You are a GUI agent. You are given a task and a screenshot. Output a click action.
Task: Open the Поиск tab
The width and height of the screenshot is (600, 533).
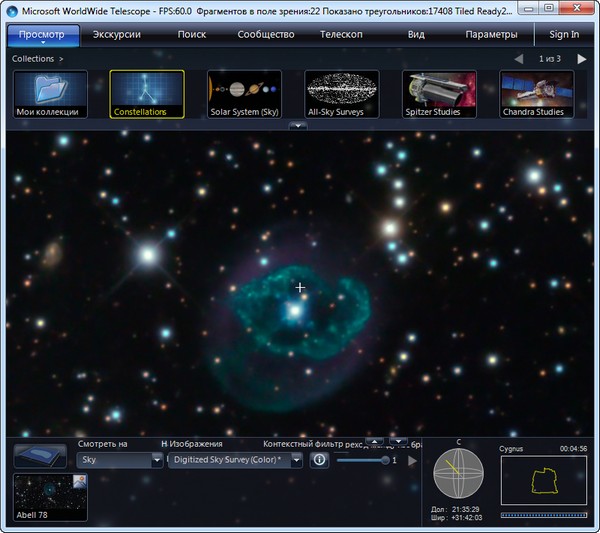[192, 35]
